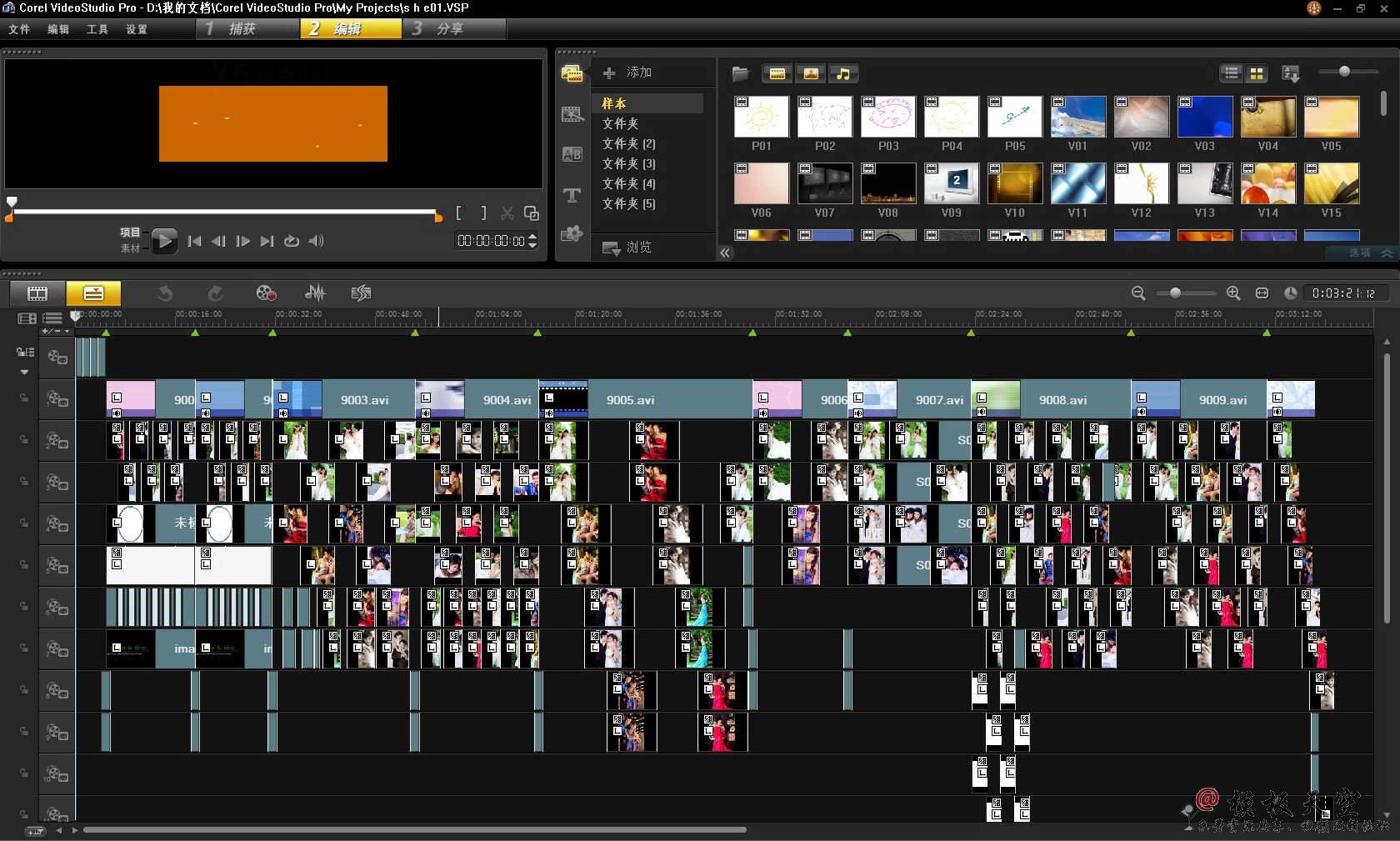This screenshot has width=1400, height=841.
Task: Open the T title library icon
Action: pyautogui.click(x=572, y=195)
